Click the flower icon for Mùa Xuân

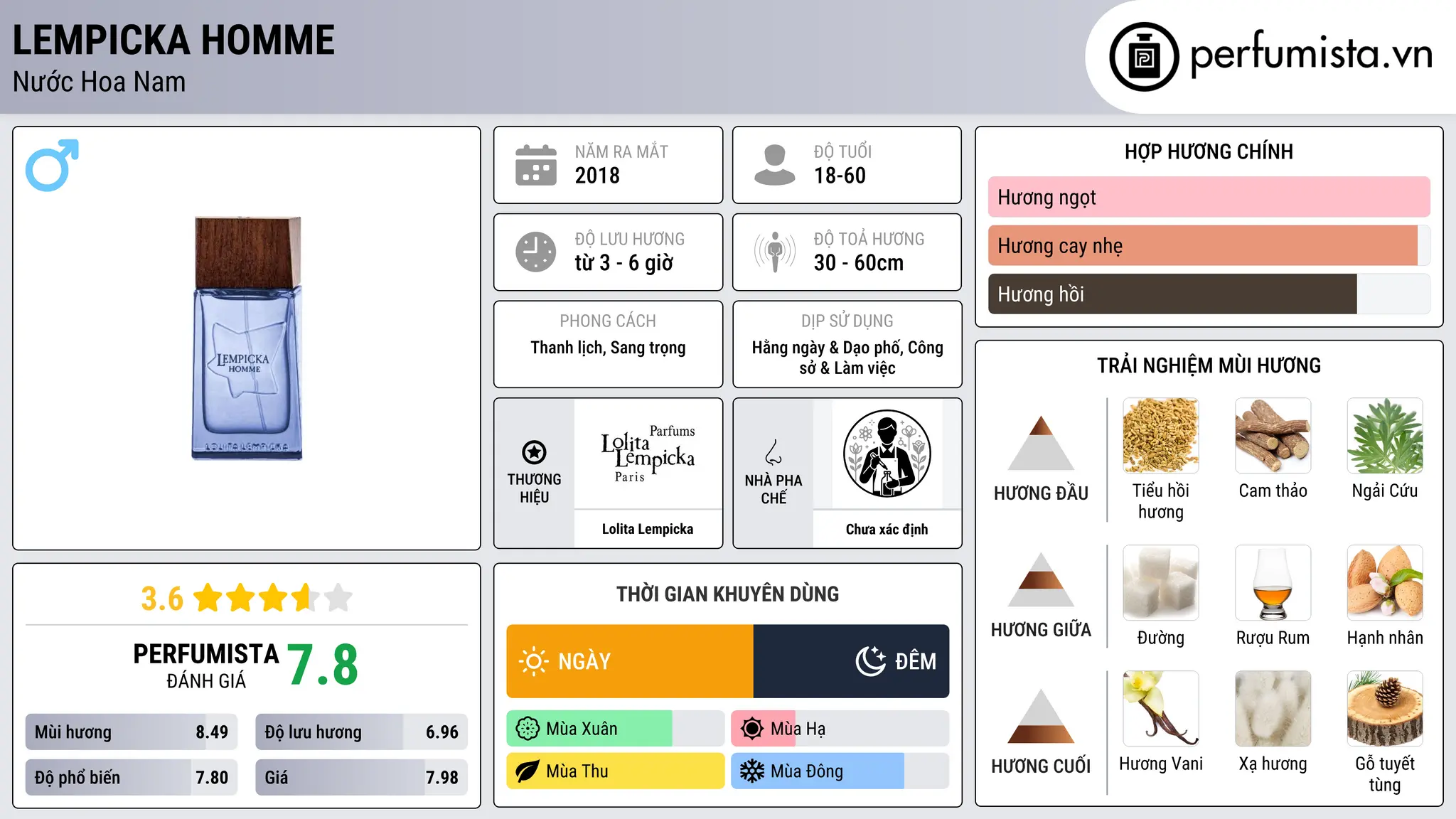[528, 729]
